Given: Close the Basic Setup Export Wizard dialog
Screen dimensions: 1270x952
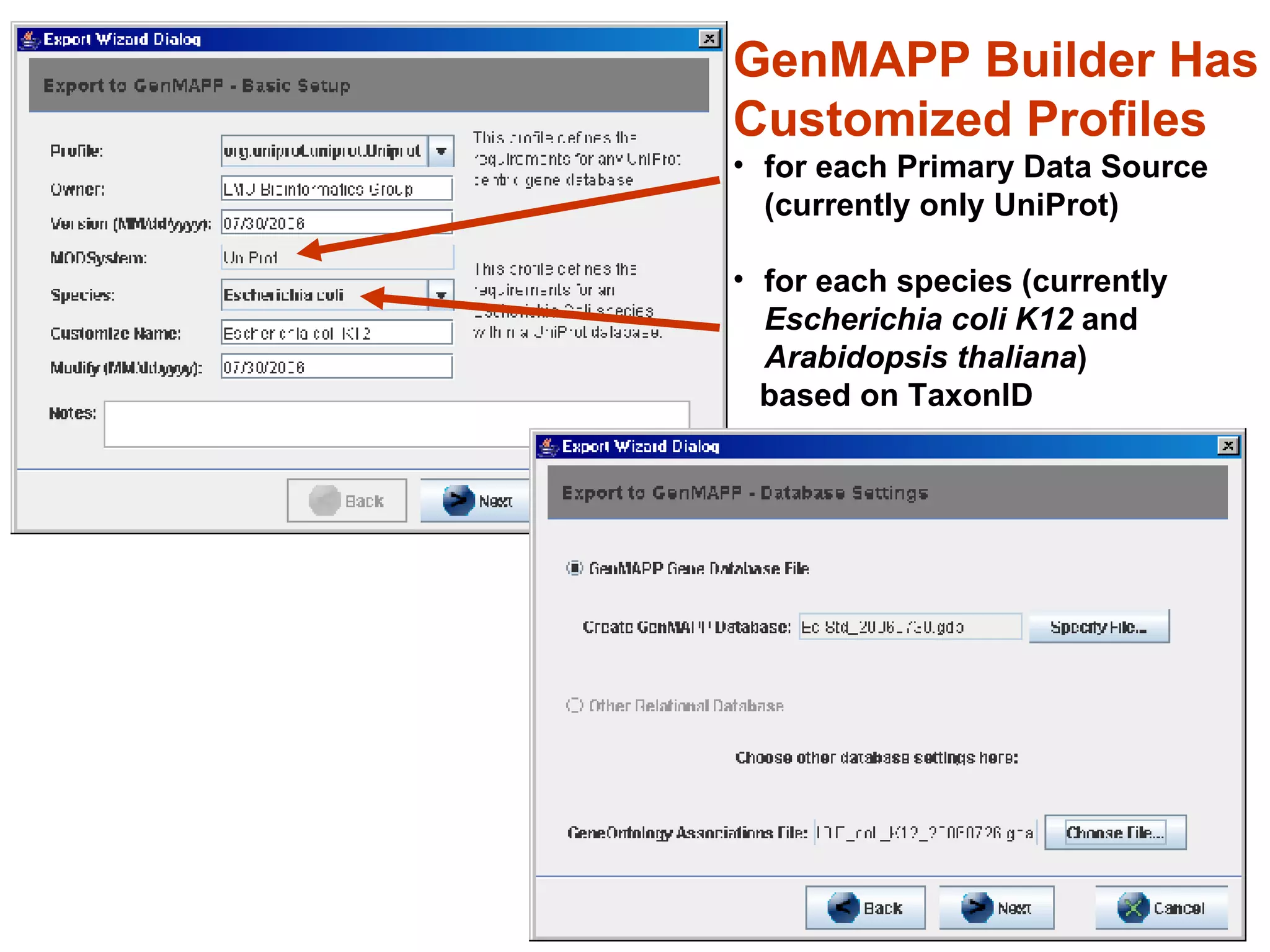Looking at the screenshot, I should pyautogui.click(x=709, y=39).
